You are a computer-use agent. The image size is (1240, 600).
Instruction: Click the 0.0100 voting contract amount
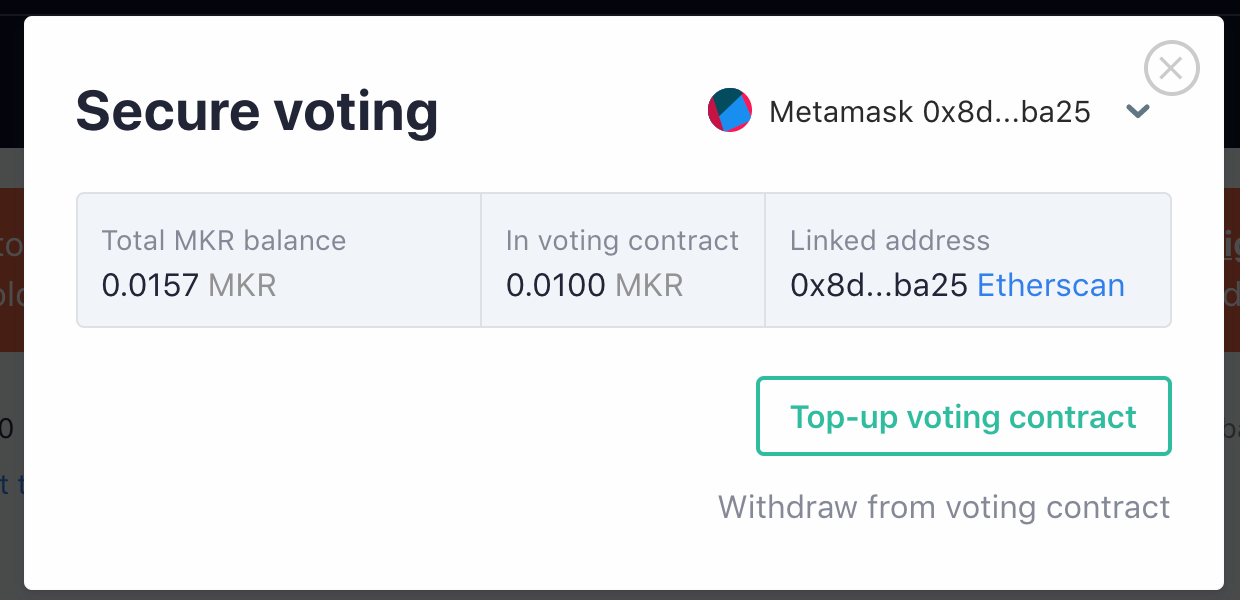coord(556,286)
